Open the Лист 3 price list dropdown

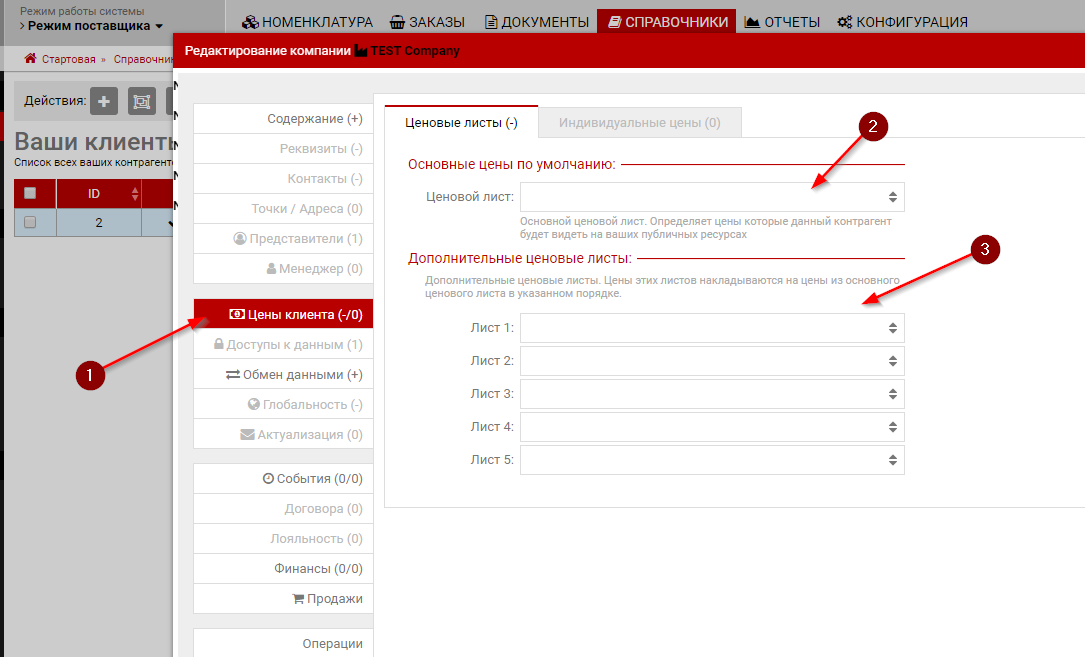pos(712,394)
